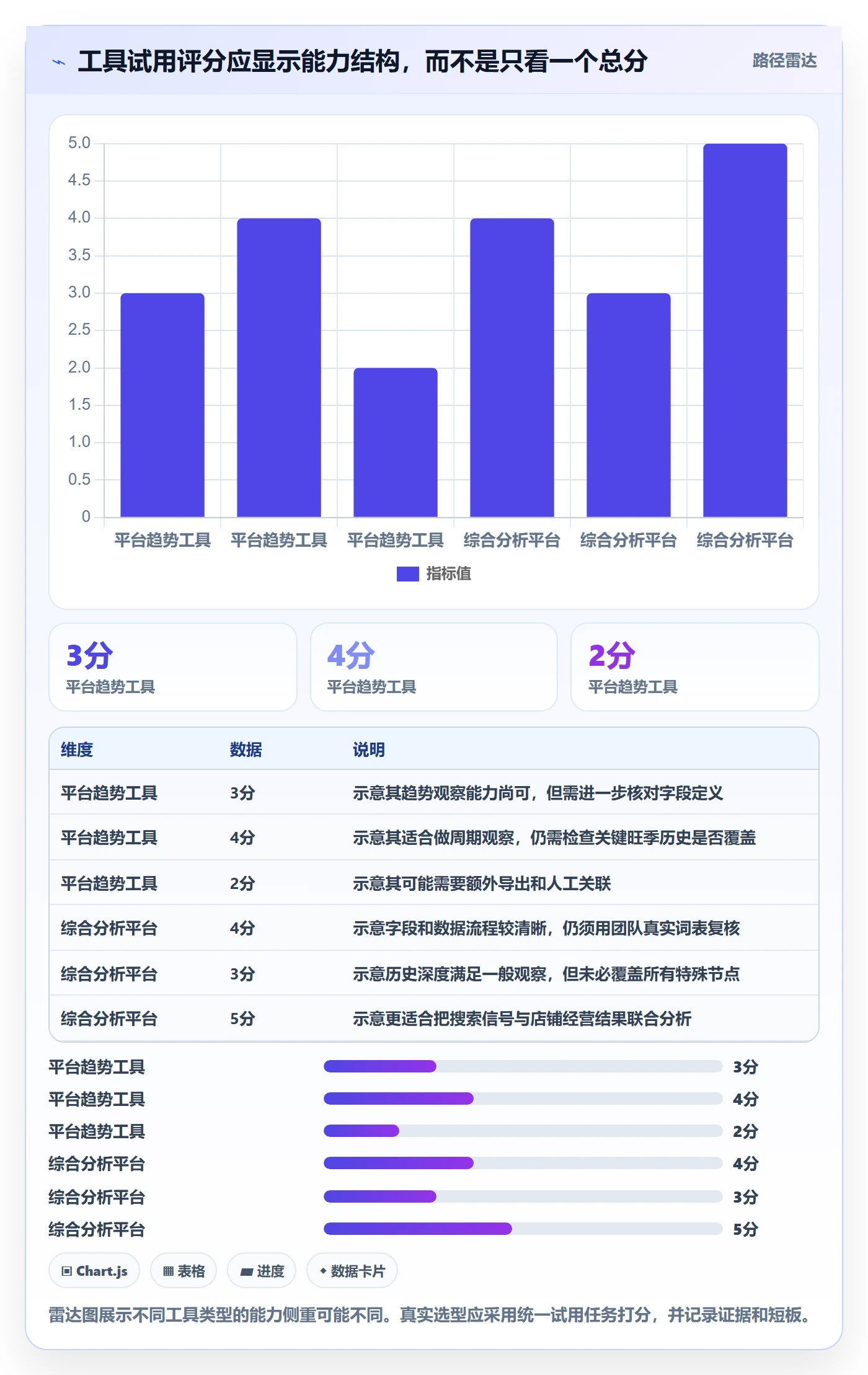Click the 2分 cell in the table
The image size is (868, 1375).
click(242, 883)
